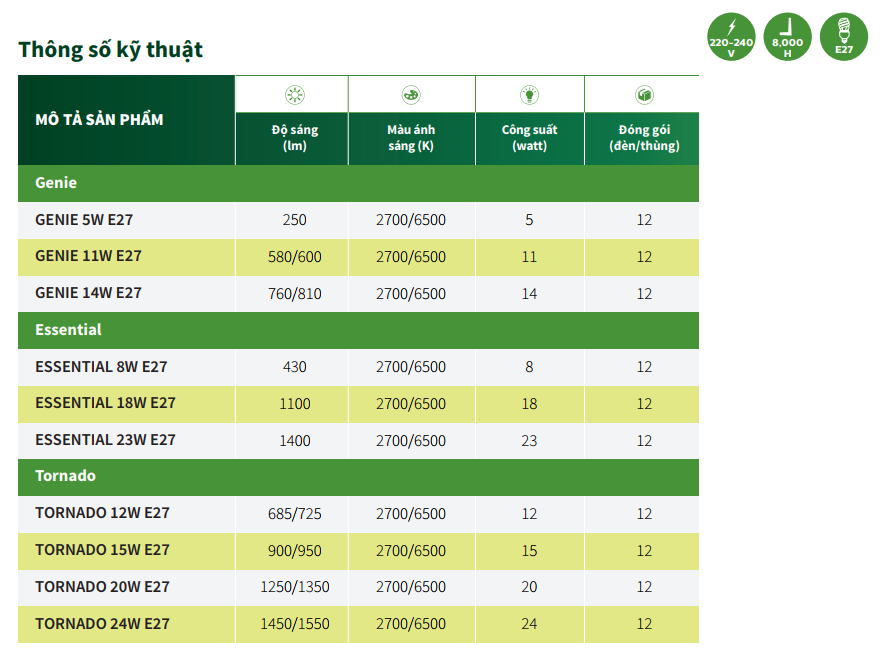
Task: Click wattage value 14
Action: [x=529, y=294]
